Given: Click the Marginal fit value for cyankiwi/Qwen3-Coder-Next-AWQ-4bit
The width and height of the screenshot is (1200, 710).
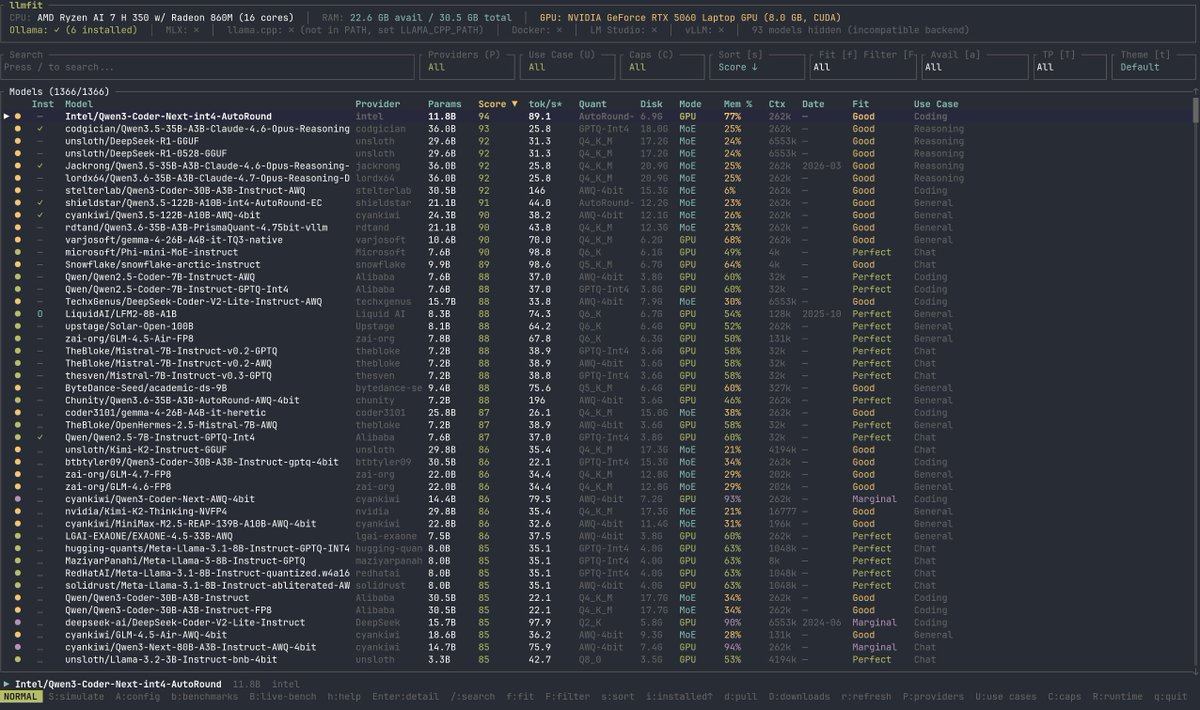Looking at the screenshot, I should point(875,499).
